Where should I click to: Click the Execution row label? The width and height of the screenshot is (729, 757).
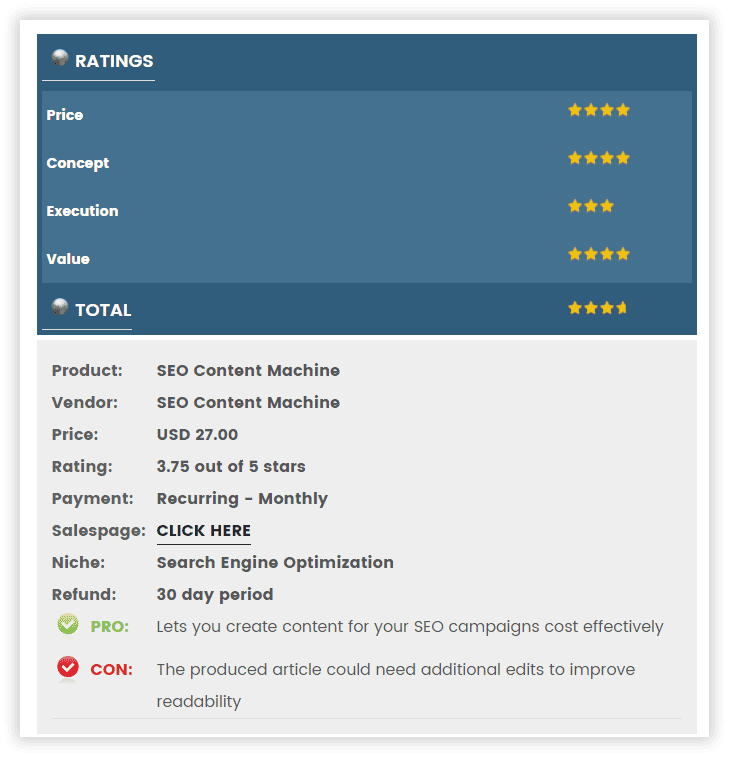coord(83,211)
